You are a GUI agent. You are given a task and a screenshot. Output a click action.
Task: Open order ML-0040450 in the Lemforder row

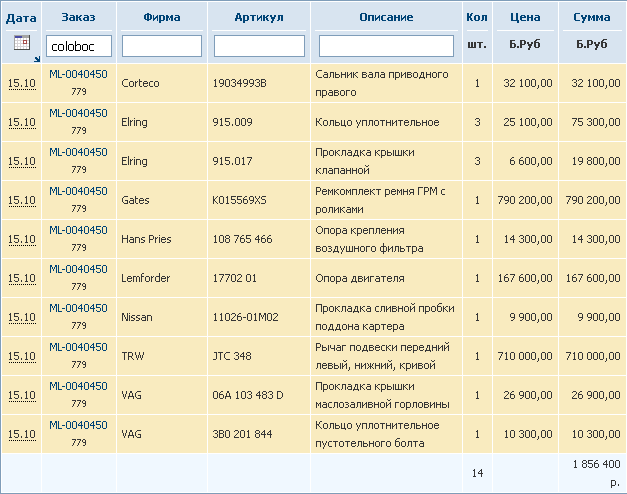pos(78,269)
